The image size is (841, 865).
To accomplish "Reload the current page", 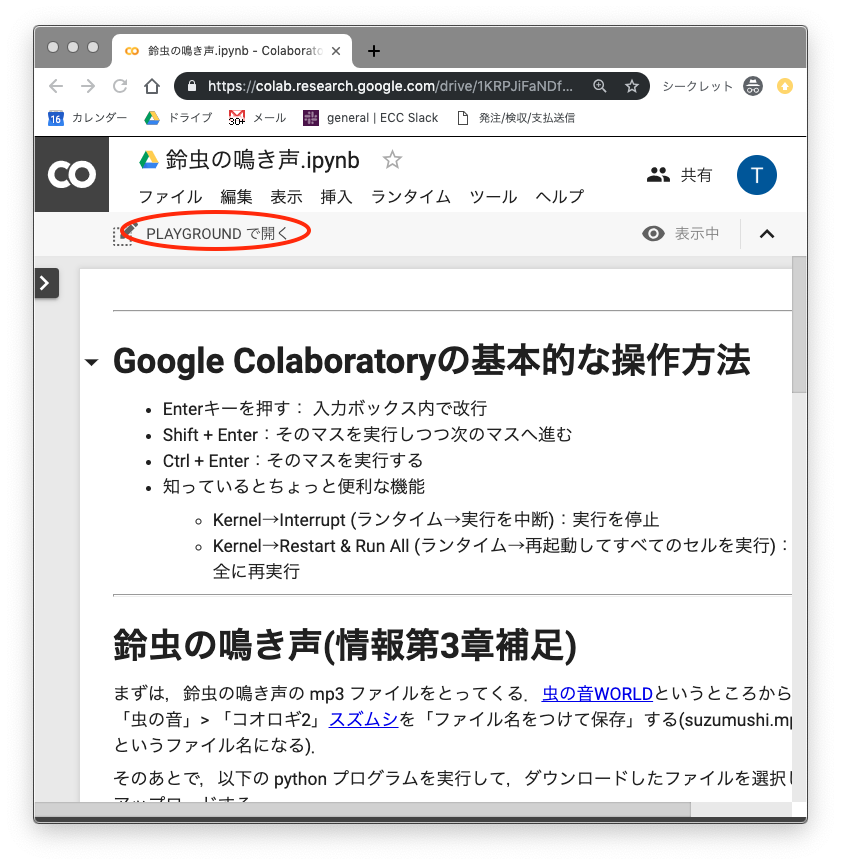I will click(120, 86).
